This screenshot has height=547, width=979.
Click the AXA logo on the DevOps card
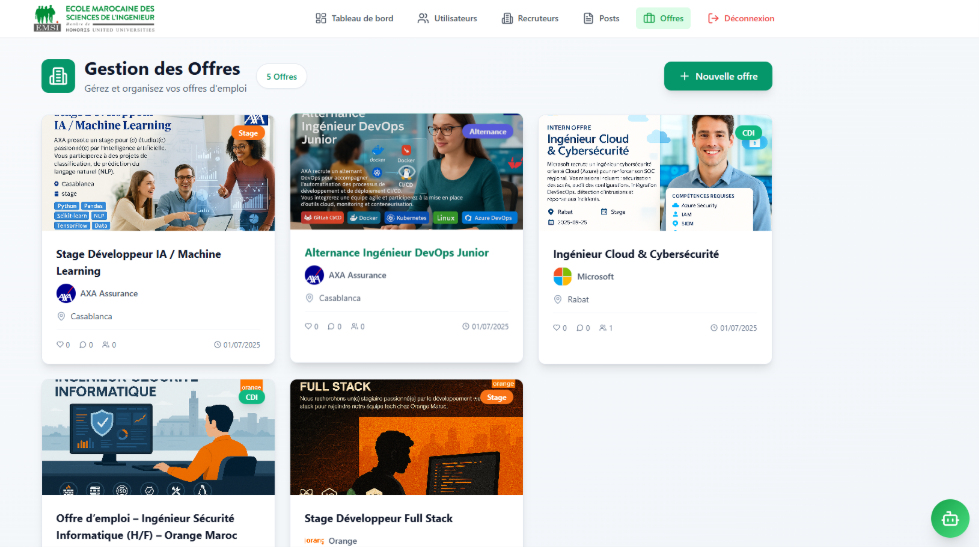point(314,275)
